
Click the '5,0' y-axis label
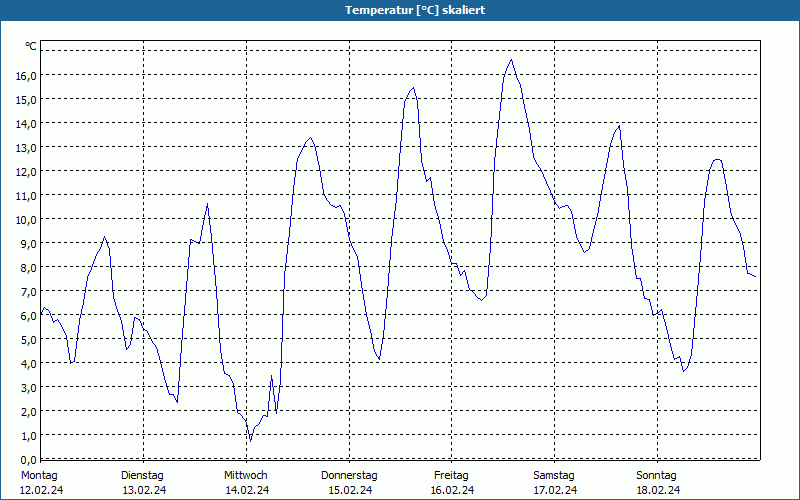(28, 339)
